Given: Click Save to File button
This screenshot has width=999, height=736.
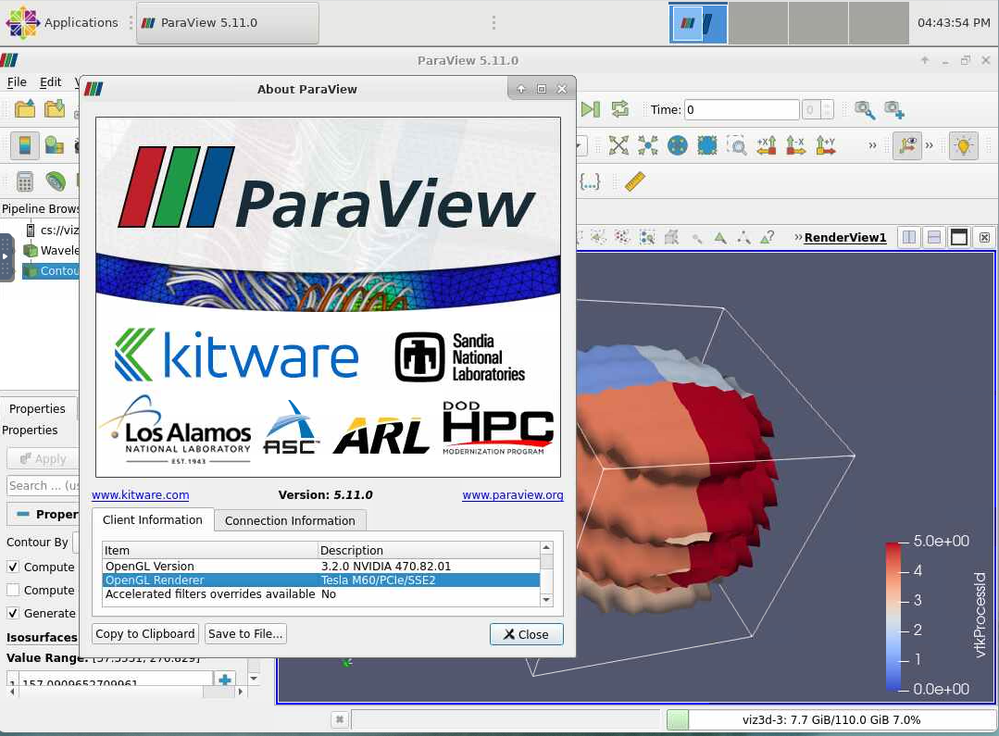Looking at the screenshot, I should pos(245,633).
